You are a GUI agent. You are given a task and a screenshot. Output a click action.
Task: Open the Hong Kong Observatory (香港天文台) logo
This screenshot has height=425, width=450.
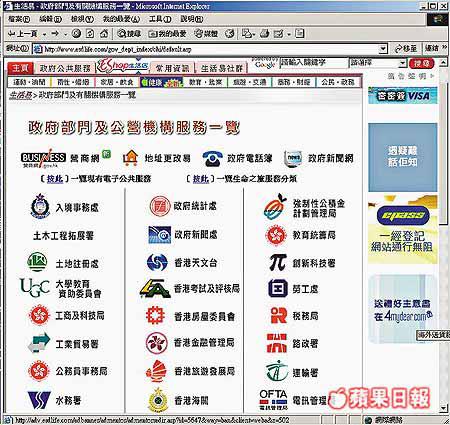[x=157, y=262]
